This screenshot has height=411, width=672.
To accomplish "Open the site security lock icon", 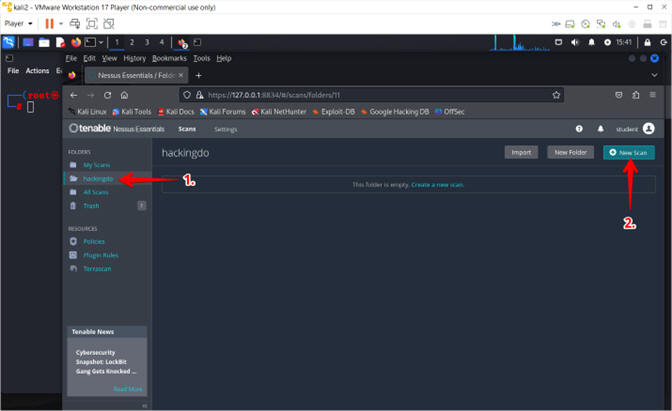I will [x=200, y=95].
